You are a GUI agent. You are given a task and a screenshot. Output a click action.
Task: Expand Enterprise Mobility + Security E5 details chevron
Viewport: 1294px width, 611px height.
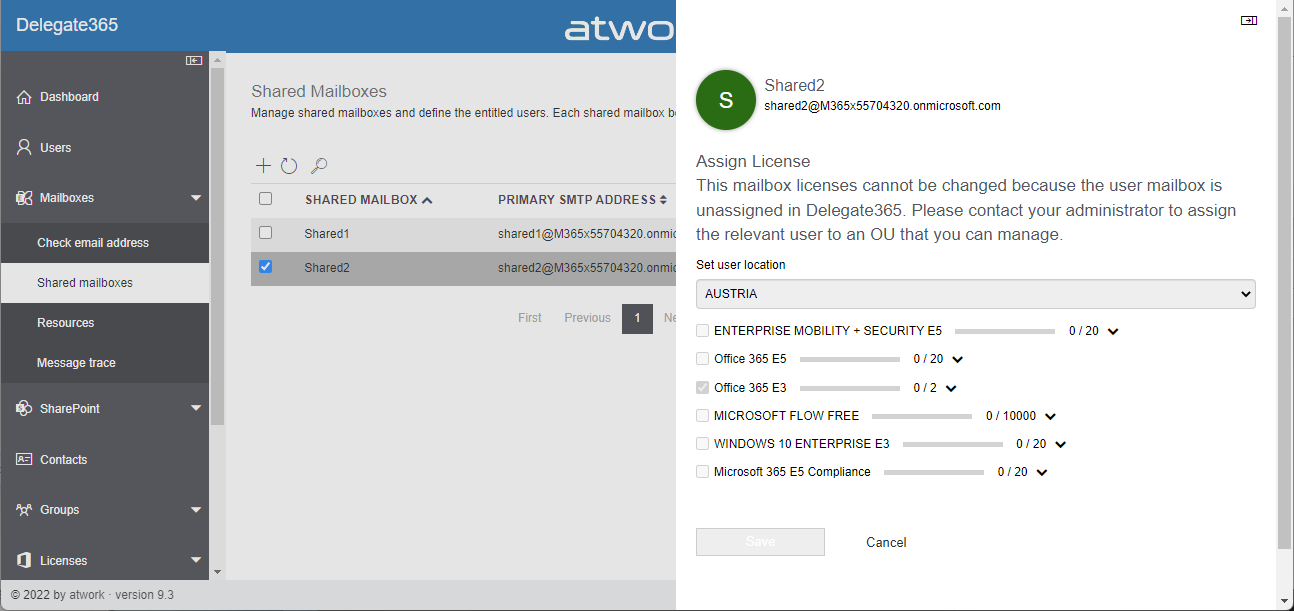(1114, 332)
